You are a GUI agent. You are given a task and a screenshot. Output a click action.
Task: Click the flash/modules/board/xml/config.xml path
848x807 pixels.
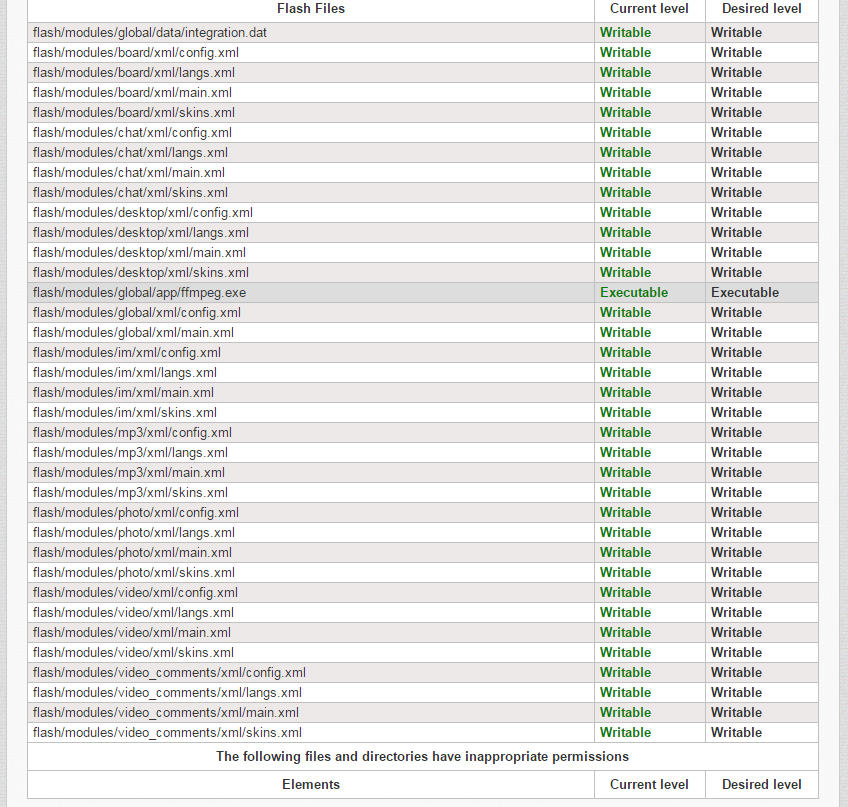coord(134,53)
